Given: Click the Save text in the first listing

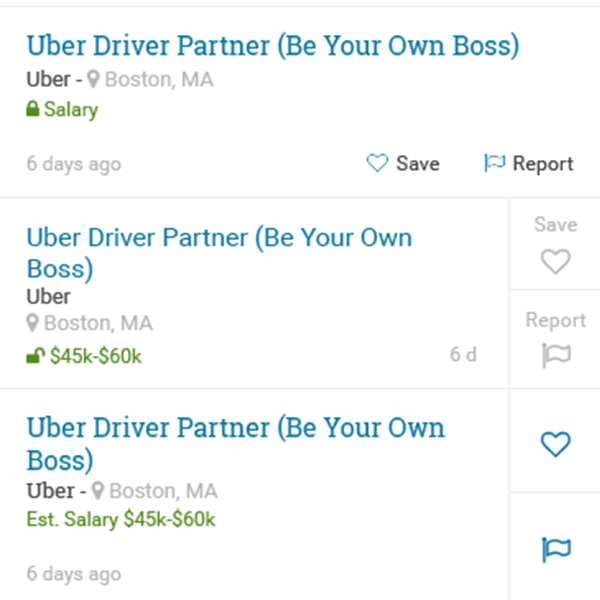Looking at the screenshot, I should [418, 163].
